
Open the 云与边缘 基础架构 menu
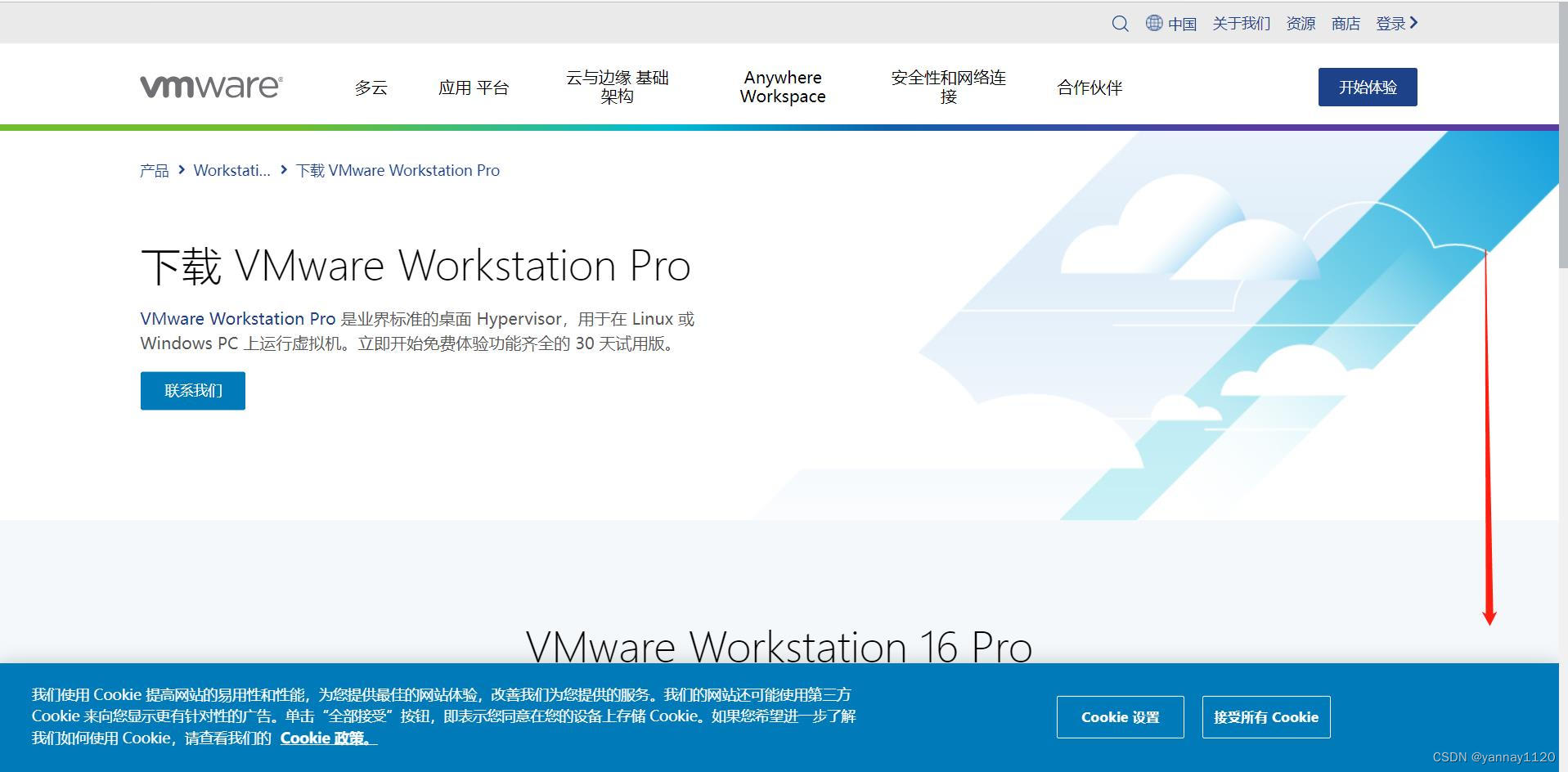pos(618,87)
